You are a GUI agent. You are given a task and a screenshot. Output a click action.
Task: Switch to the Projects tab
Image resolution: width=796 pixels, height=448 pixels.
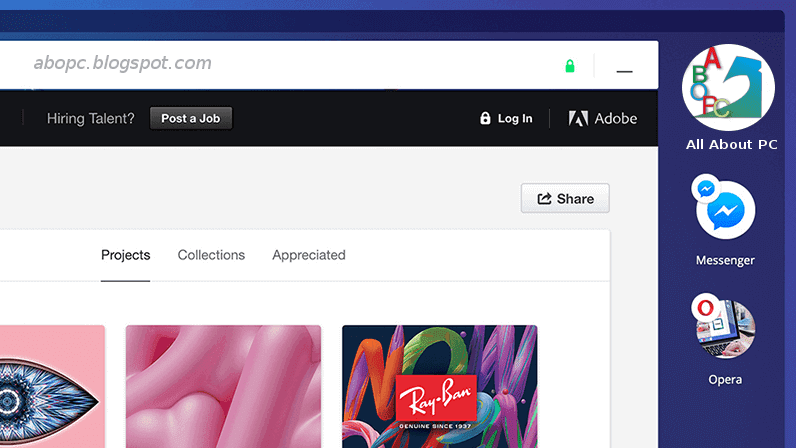tap(125, 255)
